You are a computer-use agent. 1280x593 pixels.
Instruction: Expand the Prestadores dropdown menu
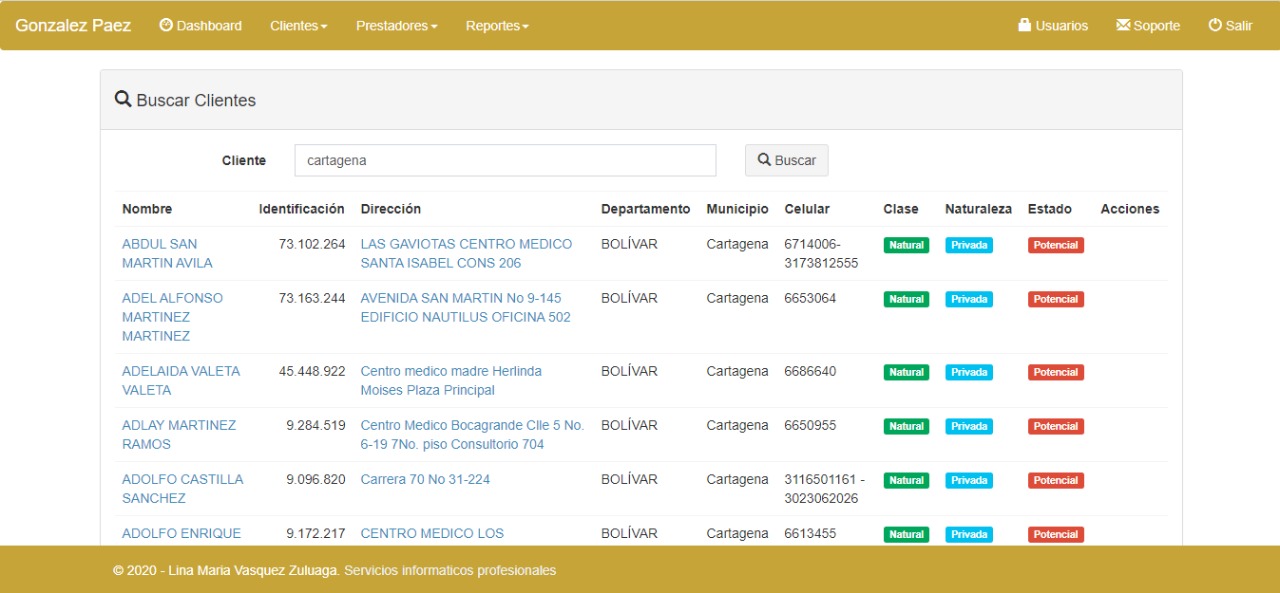tap(396, 26)
